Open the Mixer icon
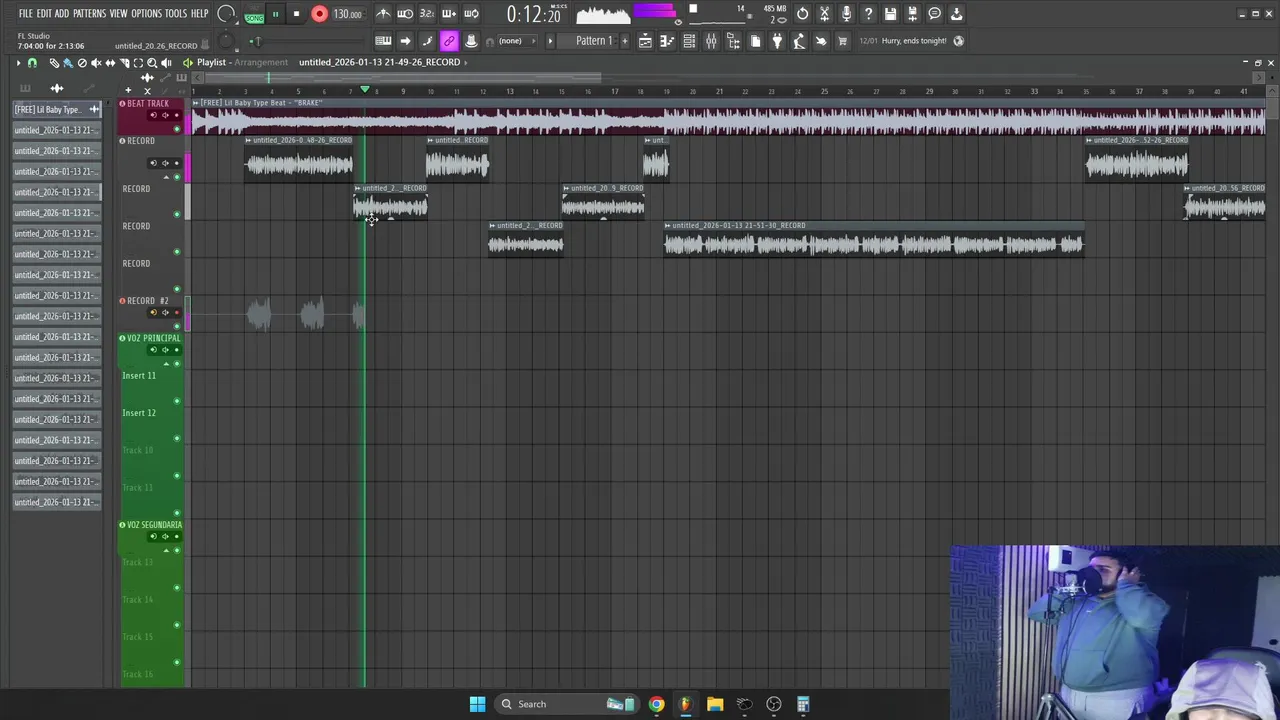The width and height of the screenshot is (1280, 720). tap(711, 41)
